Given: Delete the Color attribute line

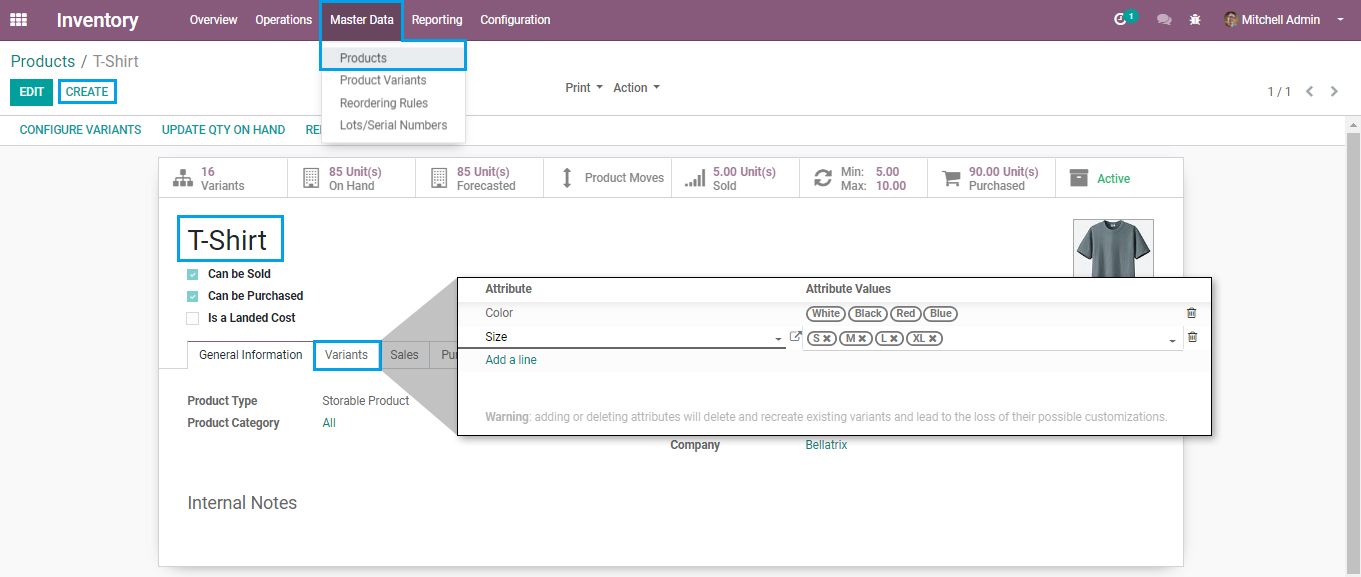Looking at the screenshot, I should pyautogui.click(x=1191, y=313).
